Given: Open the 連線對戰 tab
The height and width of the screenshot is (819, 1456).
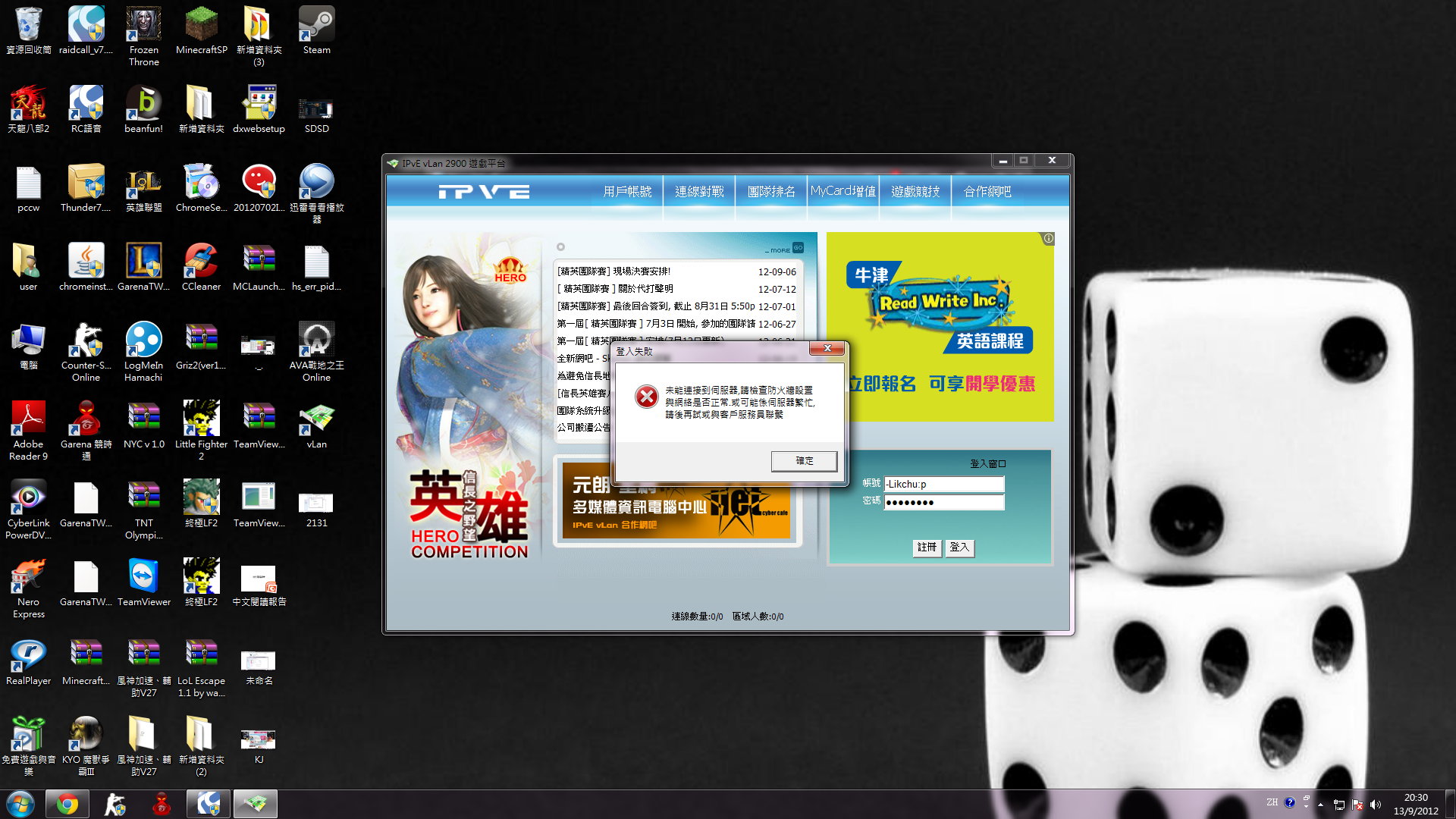Looking at the screenshot, I should [699, 192].
